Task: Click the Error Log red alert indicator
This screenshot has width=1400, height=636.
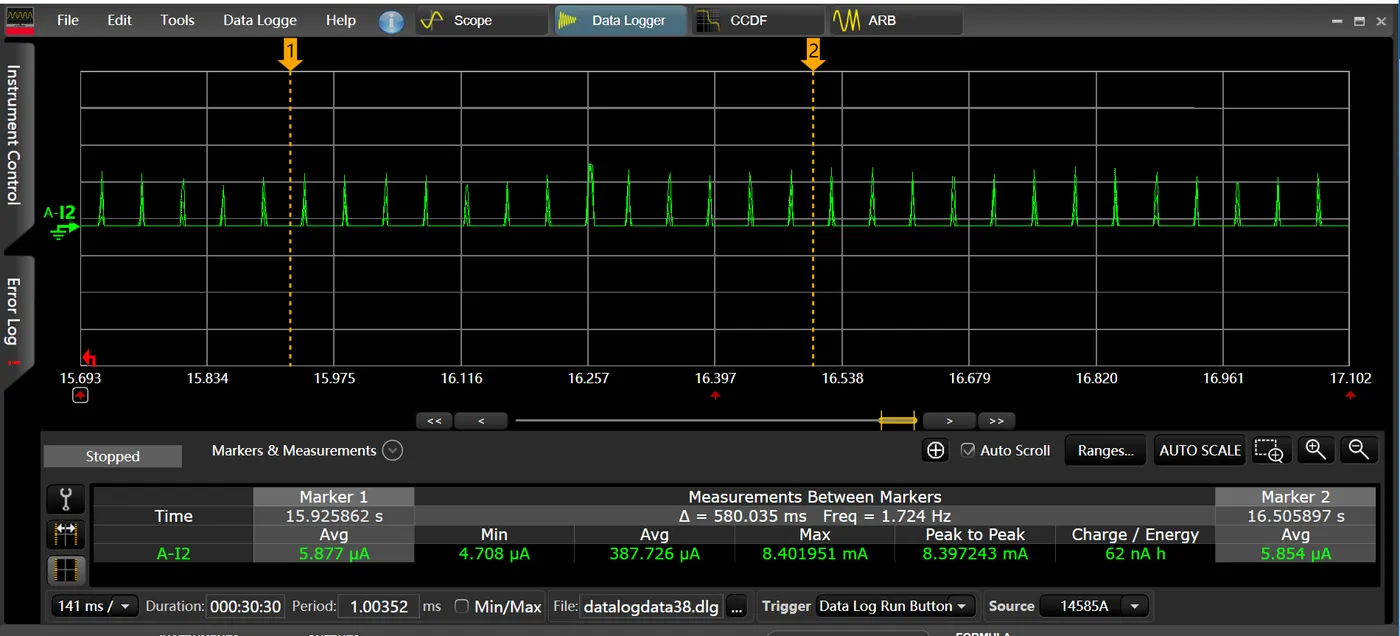Action: click(14, 362)
